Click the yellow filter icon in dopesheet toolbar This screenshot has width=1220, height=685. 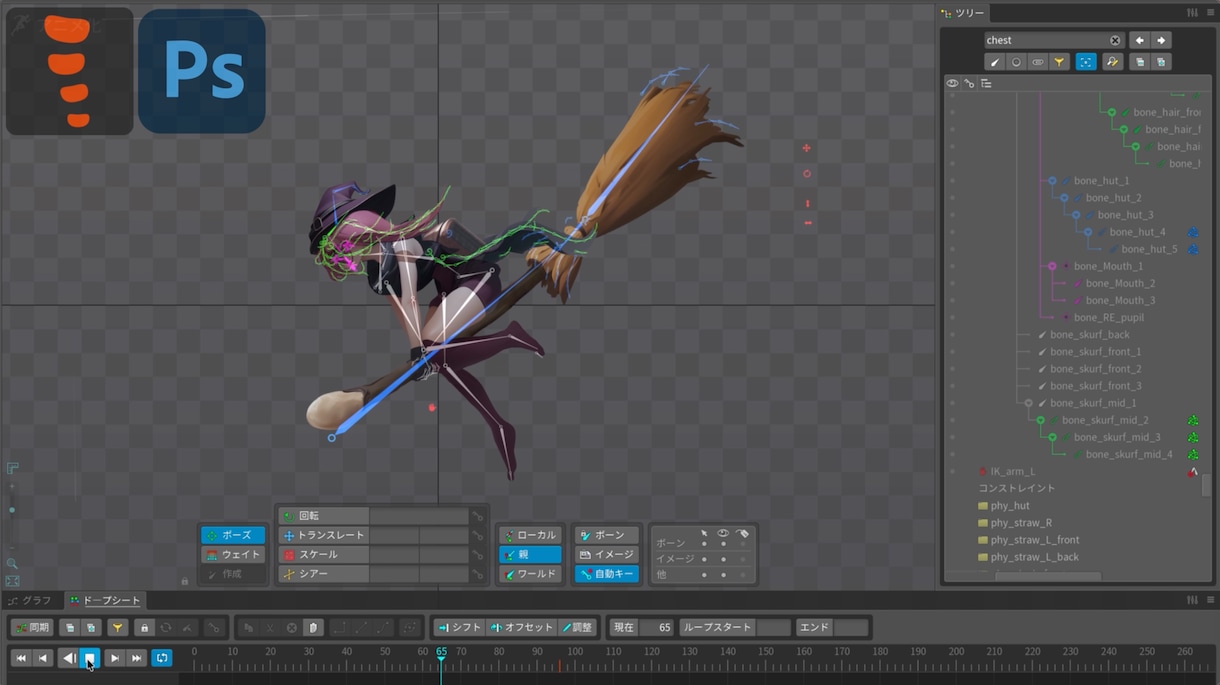118,628
